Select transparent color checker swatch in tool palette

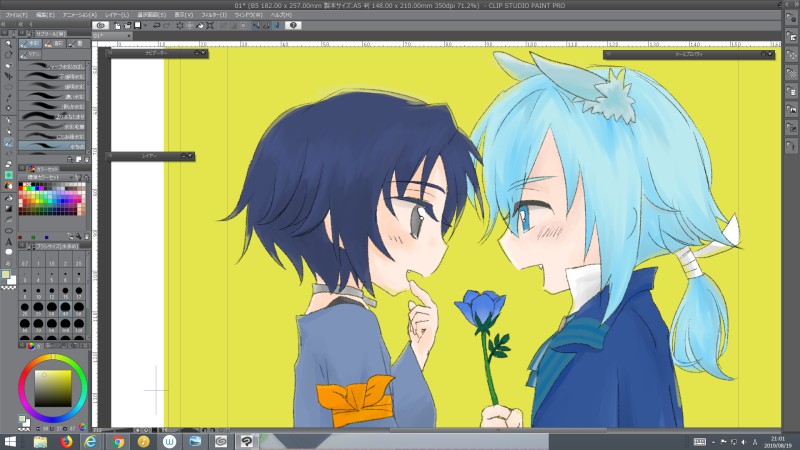[x=8, y=288]
